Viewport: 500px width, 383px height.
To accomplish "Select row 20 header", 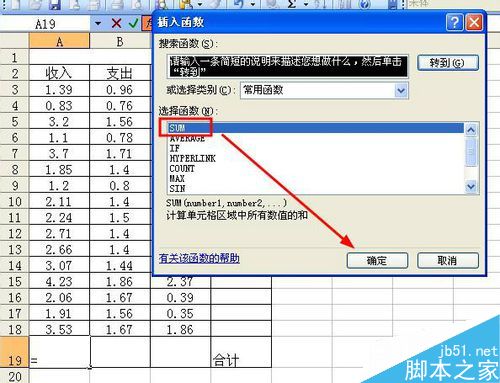I will 14,376.
